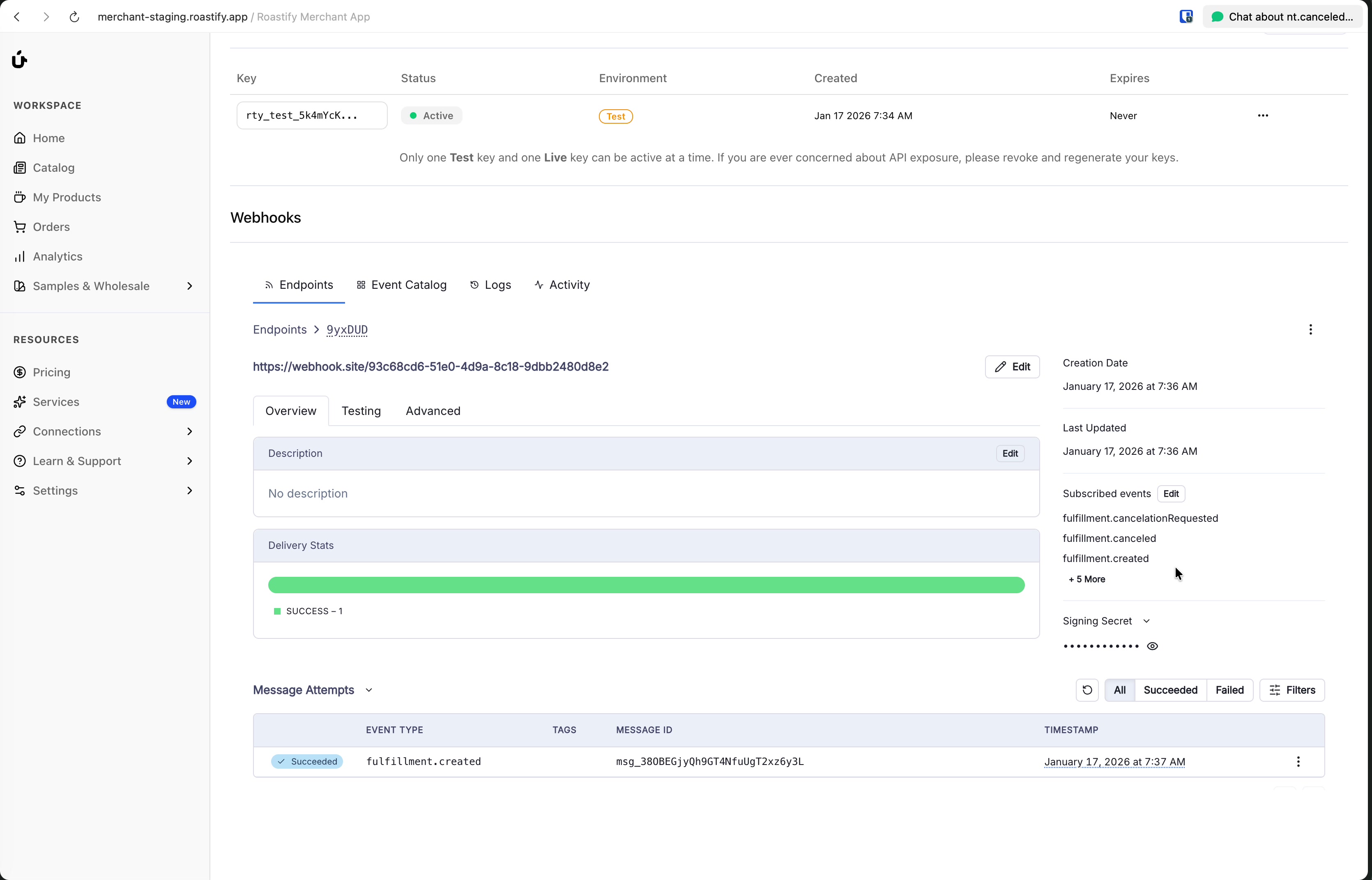
Task: Click the rty_test API key field
Action: click(311, 115)
